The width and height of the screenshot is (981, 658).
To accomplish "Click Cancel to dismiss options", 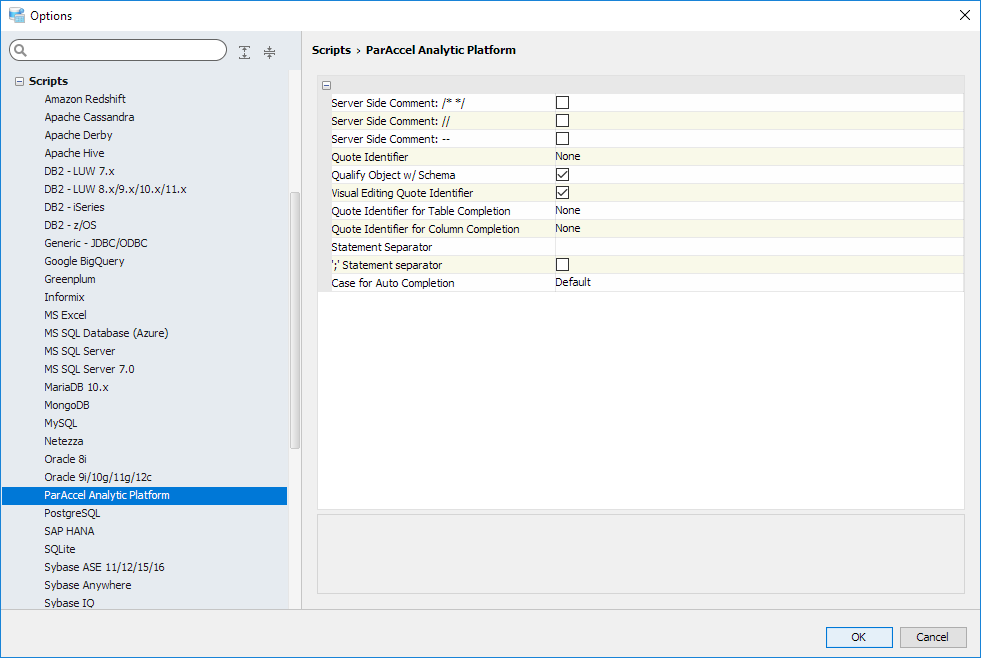I will 932,637.
